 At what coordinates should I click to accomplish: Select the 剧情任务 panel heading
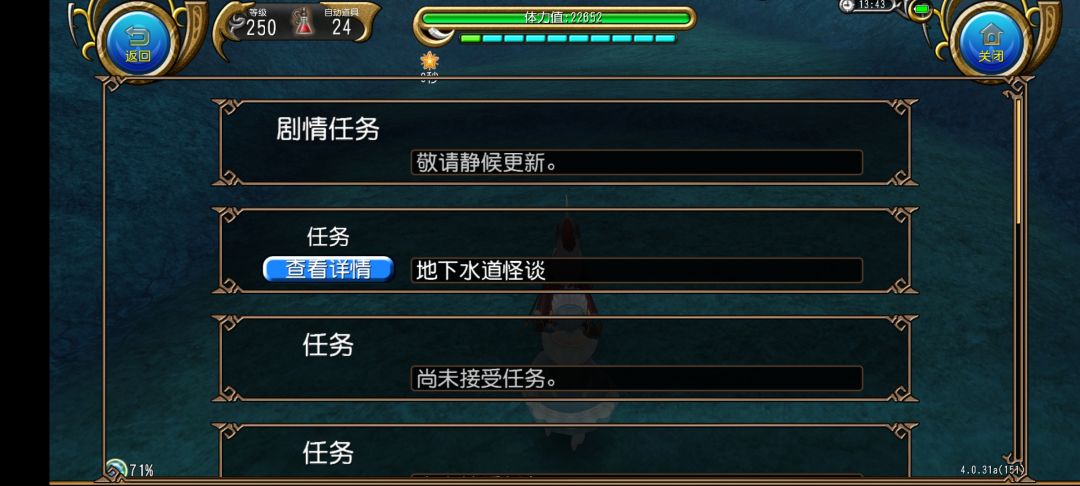coord(328,129)
